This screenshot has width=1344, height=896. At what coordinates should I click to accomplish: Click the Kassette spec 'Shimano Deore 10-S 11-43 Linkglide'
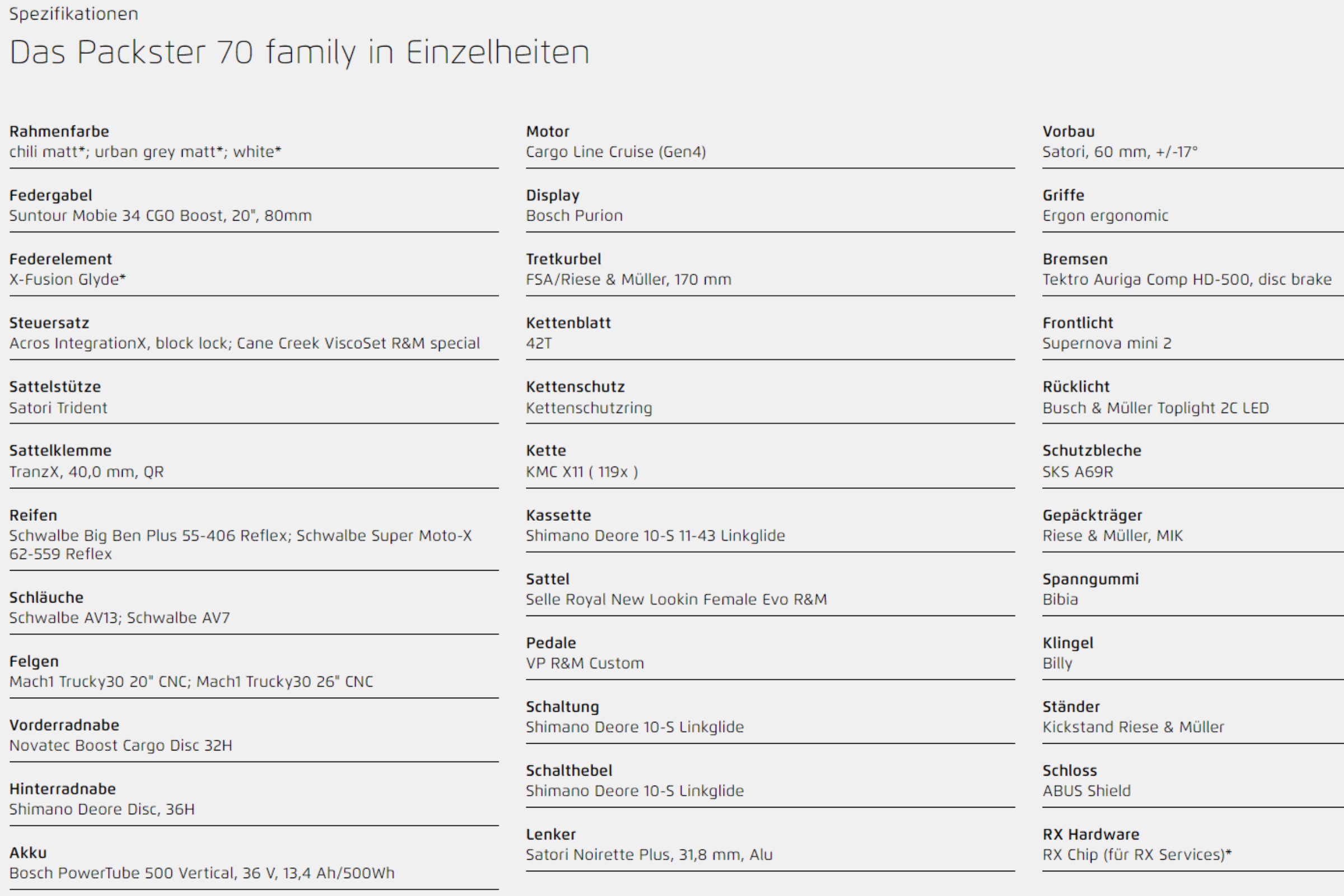click(655, 536)
